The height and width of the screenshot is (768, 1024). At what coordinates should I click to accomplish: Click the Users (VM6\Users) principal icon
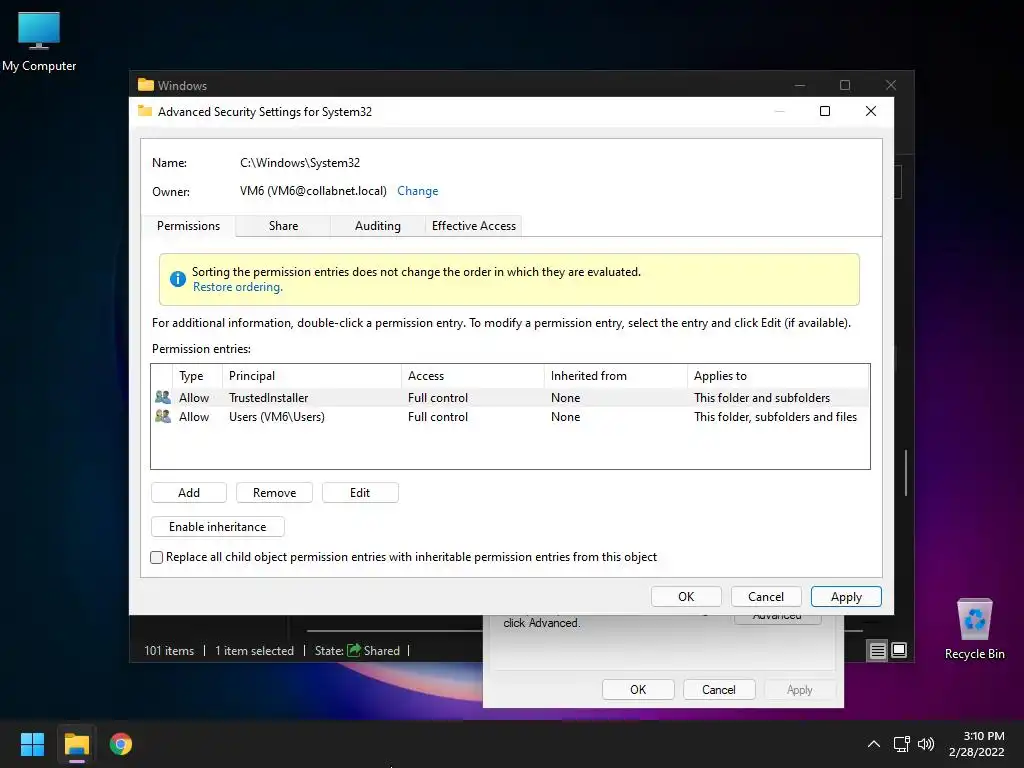pos(163,416)
